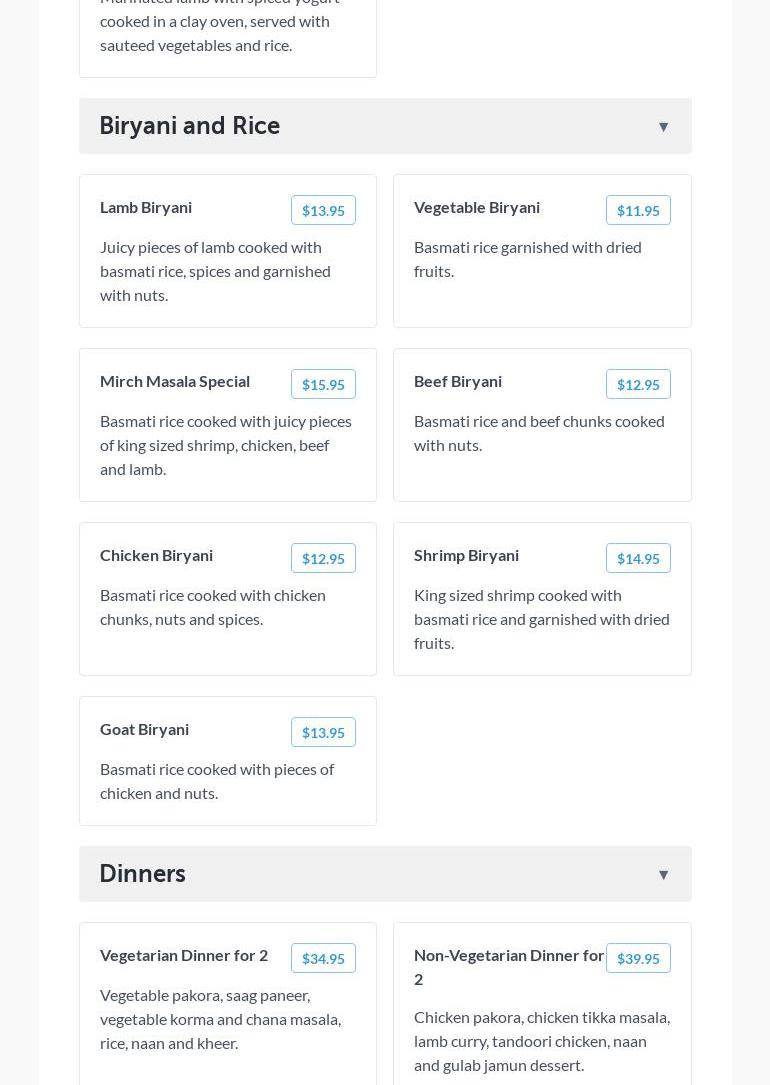Click the Goat Biryani description text
The width and height of the screenshot is (770, 1085).
[x=217, y=781]
